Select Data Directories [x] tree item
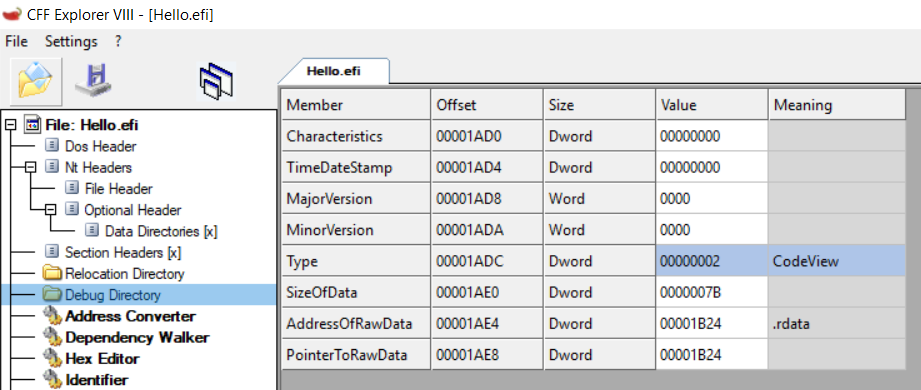921x390 pixels. [161, 231]
